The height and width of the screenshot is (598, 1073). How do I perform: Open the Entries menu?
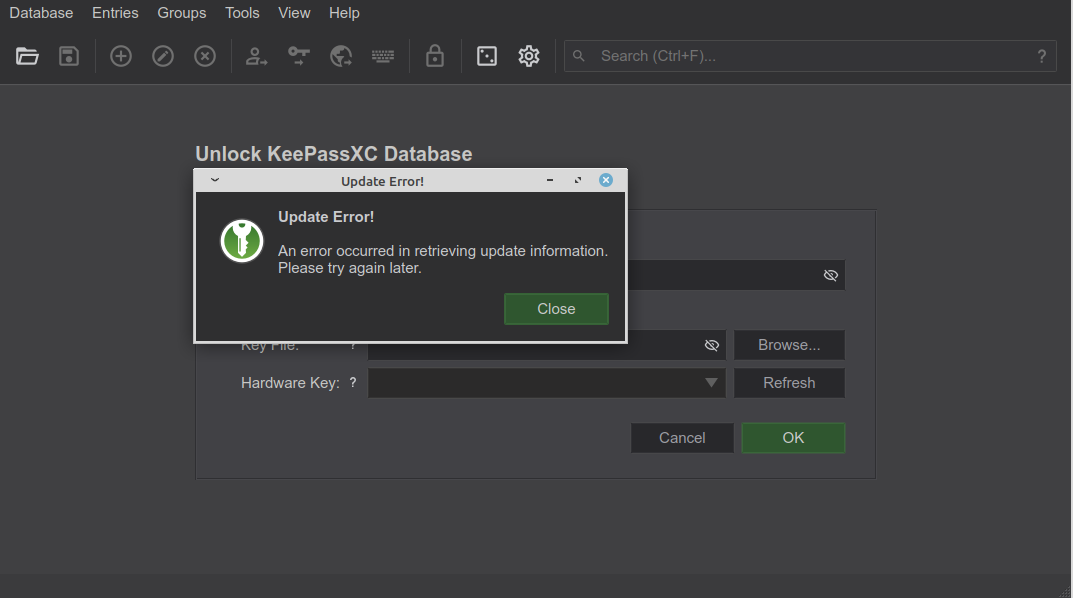click(x=115, y=13)
